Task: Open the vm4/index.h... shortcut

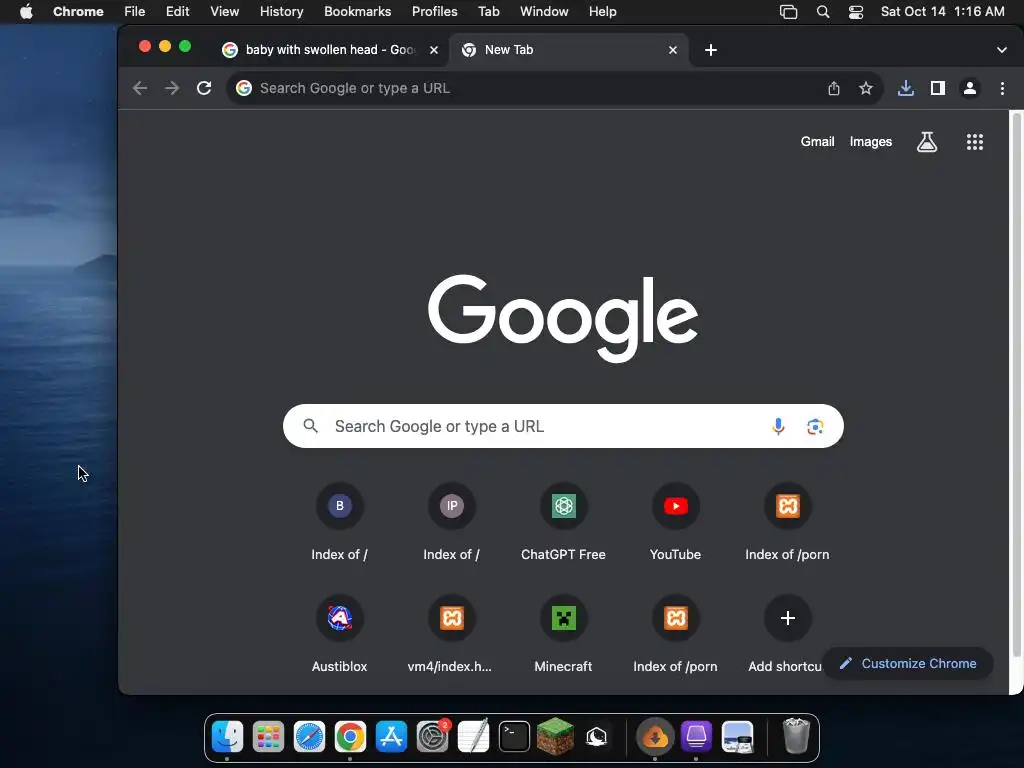Action: coord(451,635)
